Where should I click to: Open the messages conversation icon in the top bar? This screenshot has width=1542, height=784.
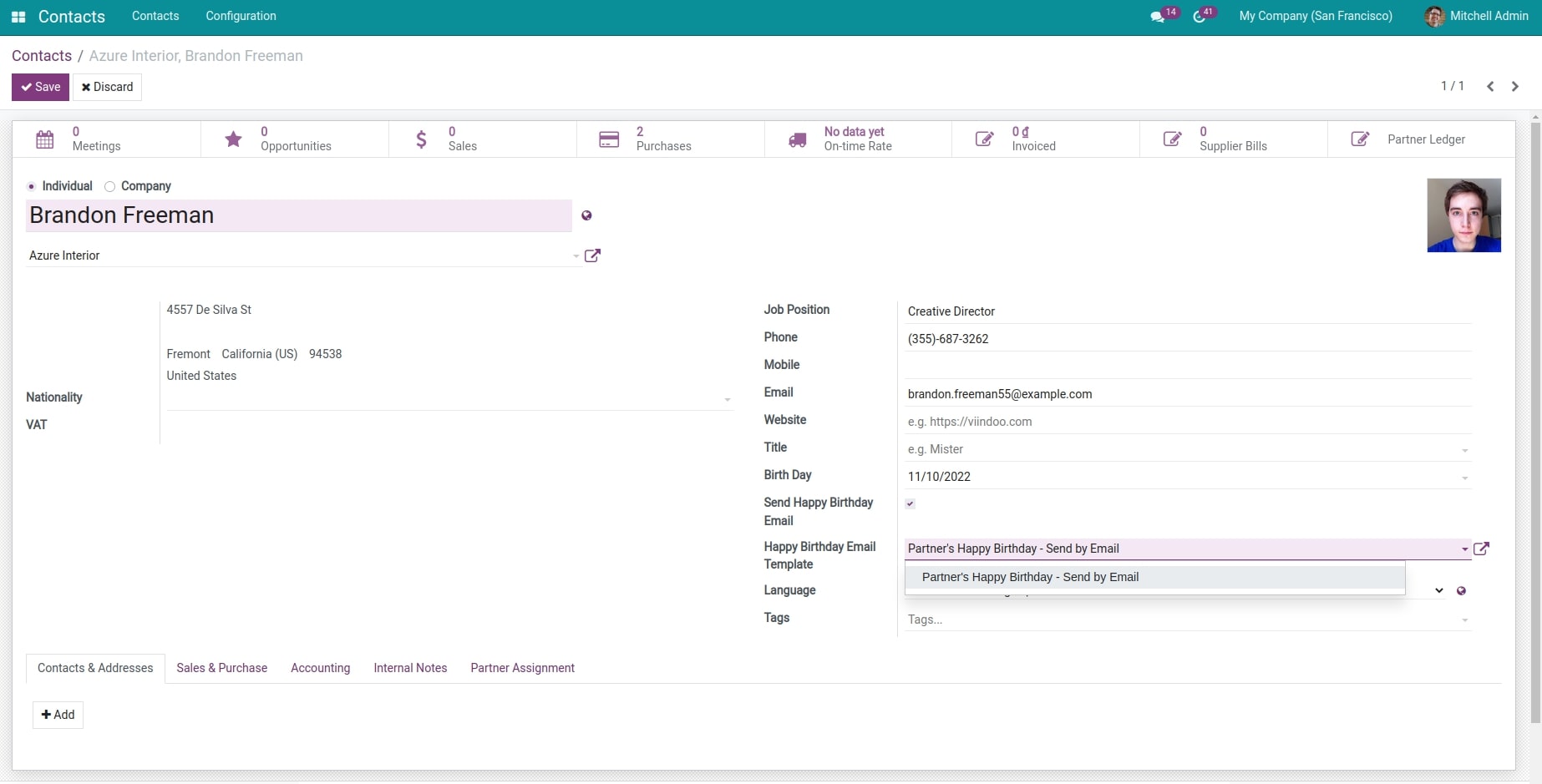pos(1158,16)
